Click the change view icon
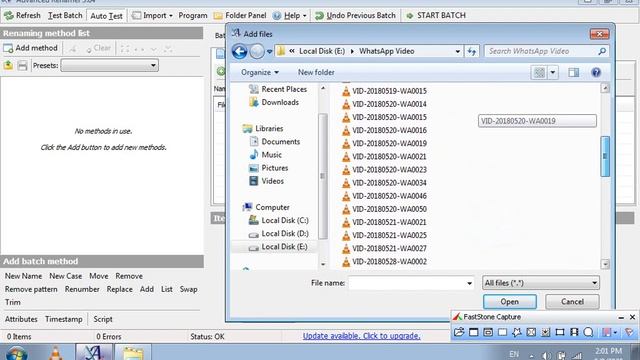Screen dimensions: 640x360 [539, 73]
